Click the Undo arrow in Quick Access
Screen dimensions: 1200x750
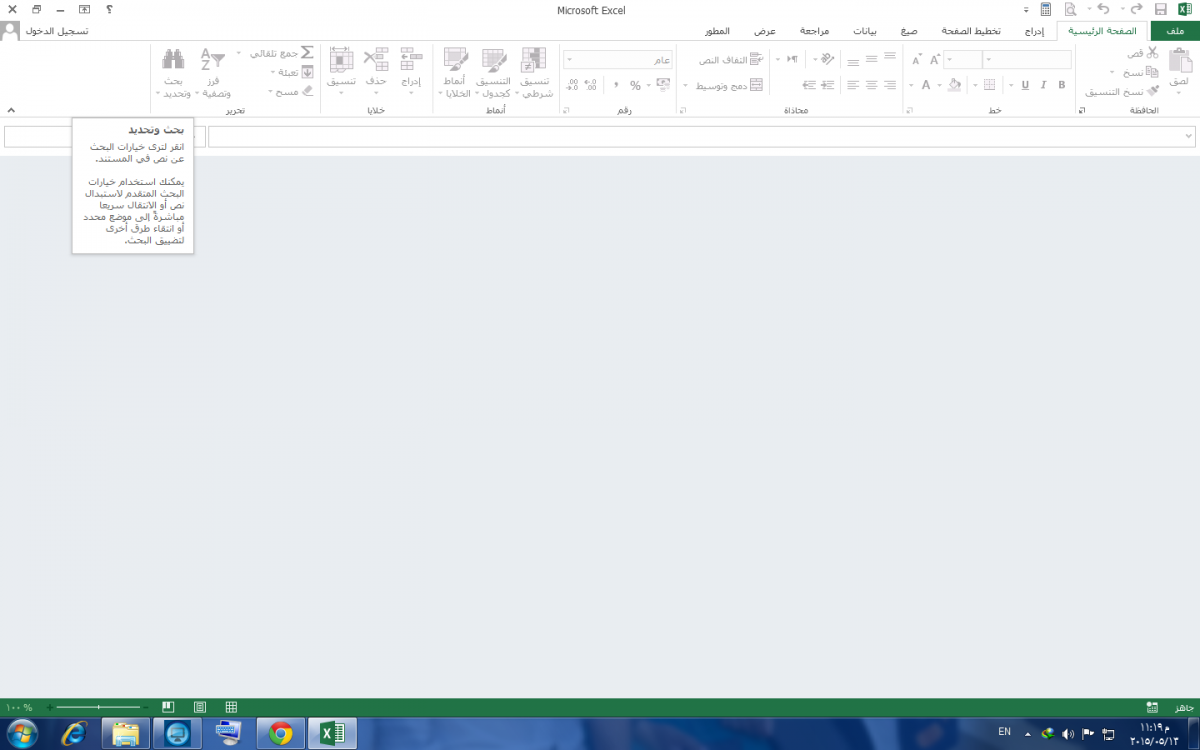[1103, 9]
